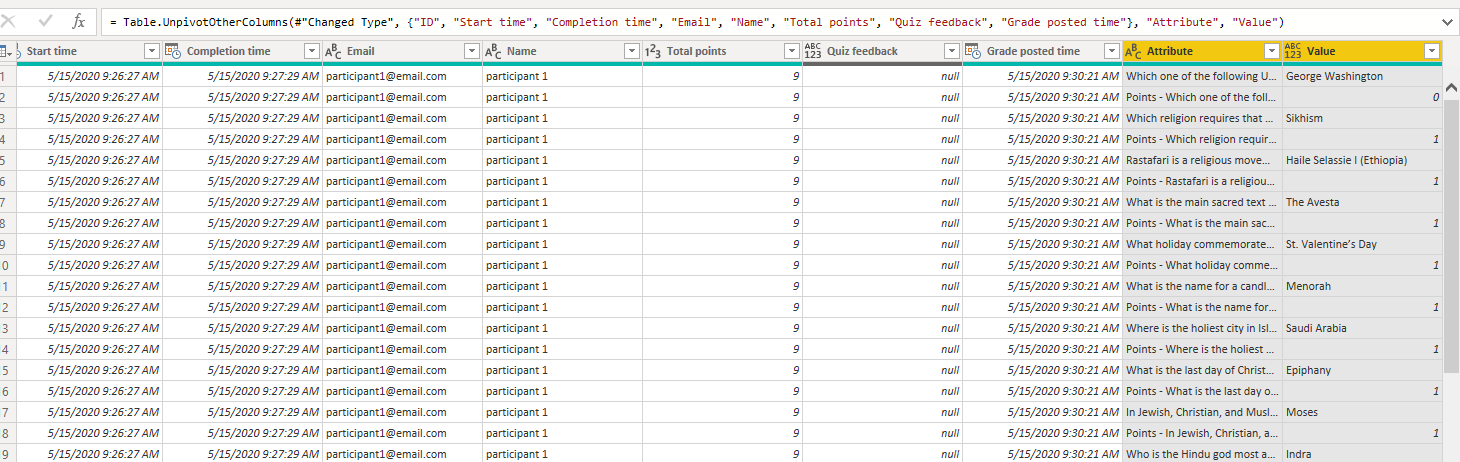The width and height of the screenshot is (1460, 462).
Task: Select the Menorah value cell
Action: tap(1362, 286)
